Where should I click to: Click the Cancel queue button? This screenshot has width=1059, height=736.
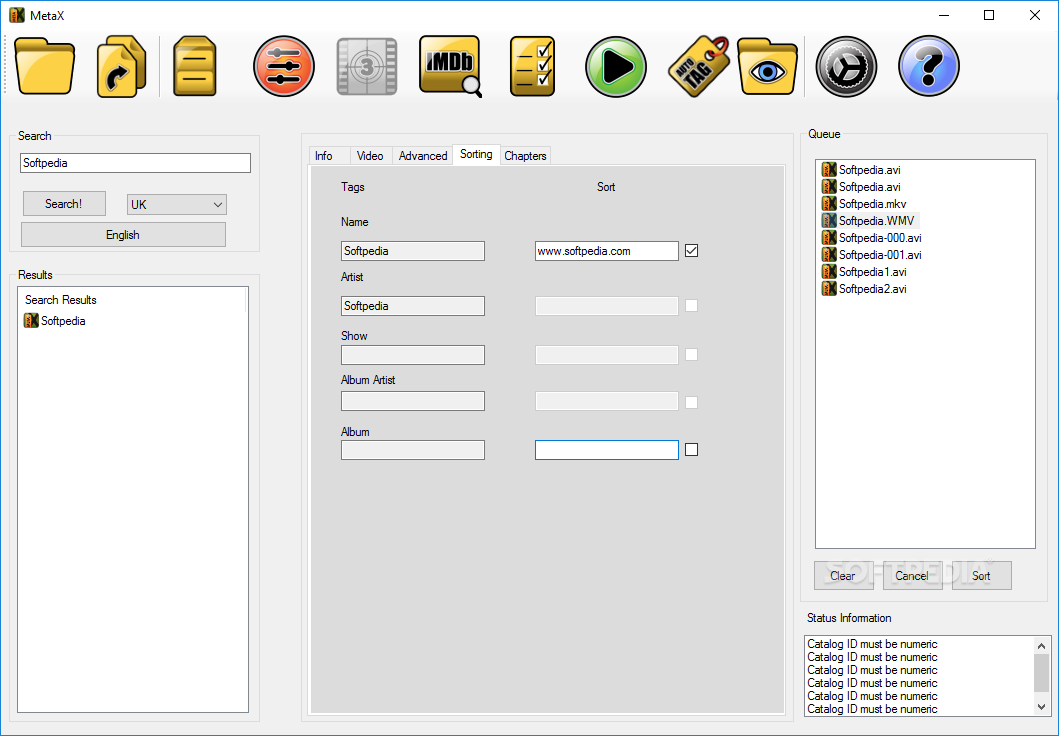(912, 575)
